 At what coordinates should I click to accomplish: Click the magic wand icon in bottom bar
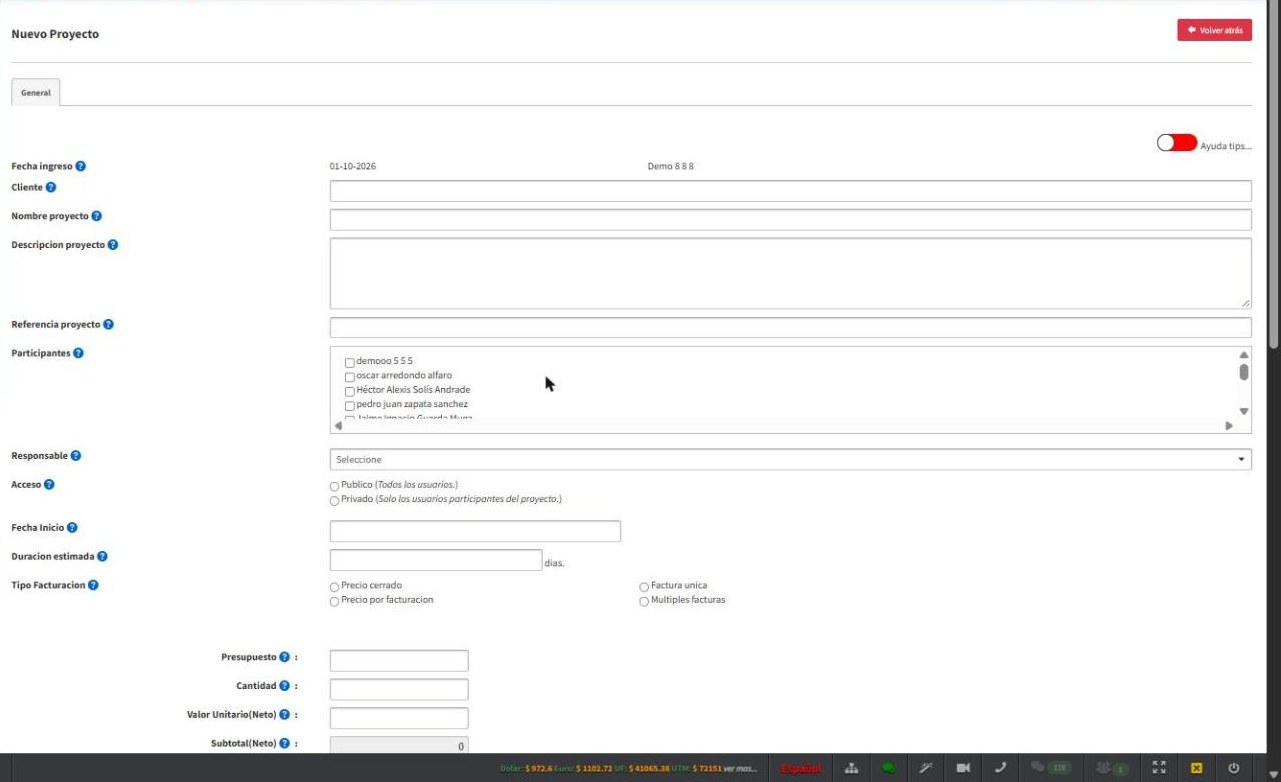pos(926,768)
